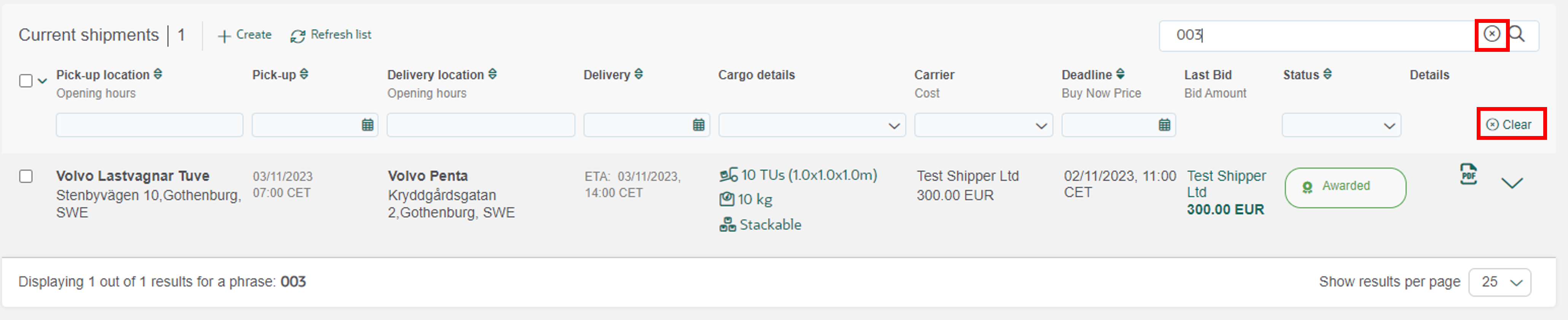The width and height of the screenshot is (1568, 320).
Task: Tick the select-all shipments checkbox
Action: coord(25,81)
